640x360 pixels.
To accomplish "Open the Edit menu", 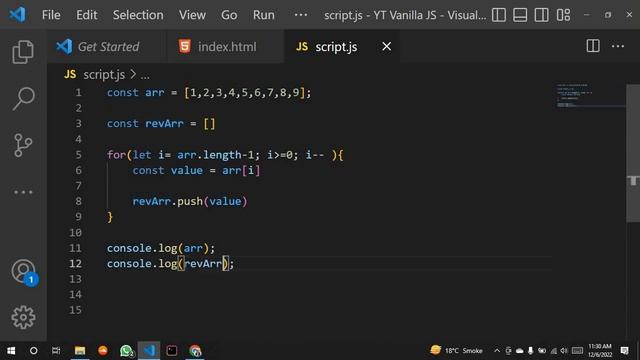I will pyautogui.click(x=87, y=15).
